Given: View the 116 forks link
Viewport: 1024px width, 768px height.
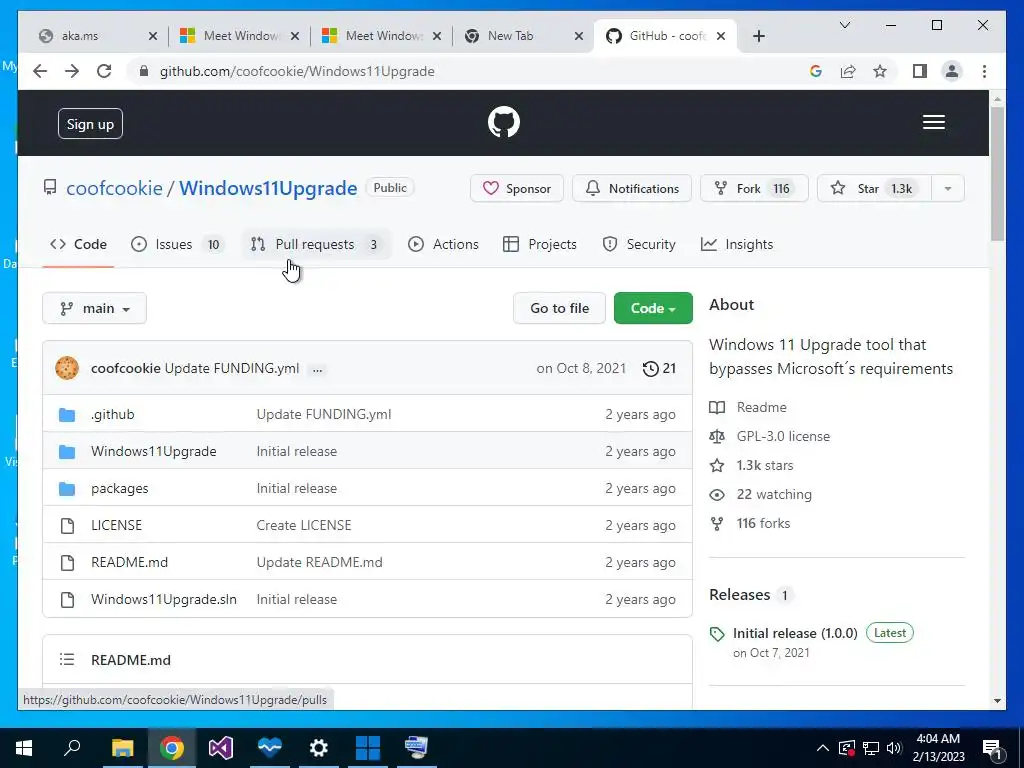Looking at the screenshot, I should click(x=763, y=523).
